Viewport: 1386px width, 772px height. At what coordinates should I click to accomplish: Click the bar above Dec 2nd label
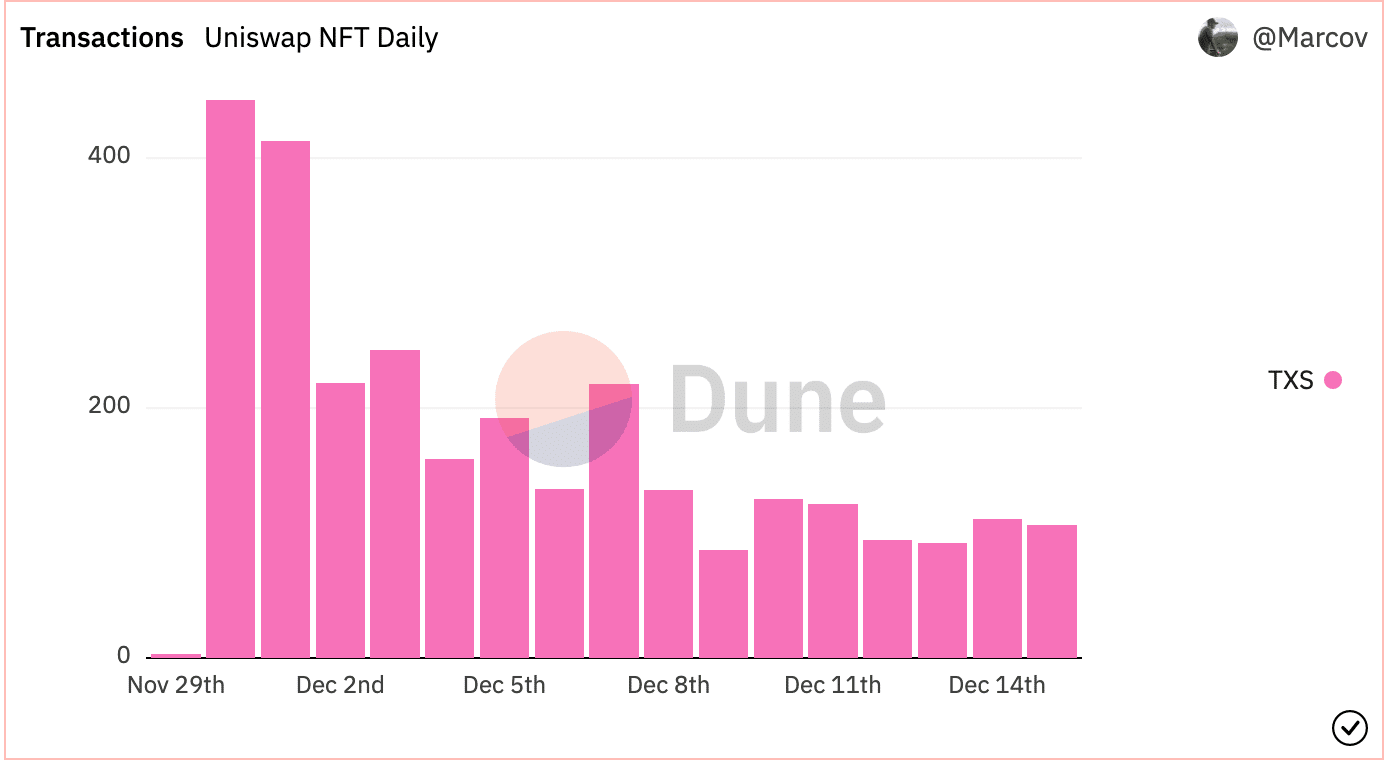[340, 520]
